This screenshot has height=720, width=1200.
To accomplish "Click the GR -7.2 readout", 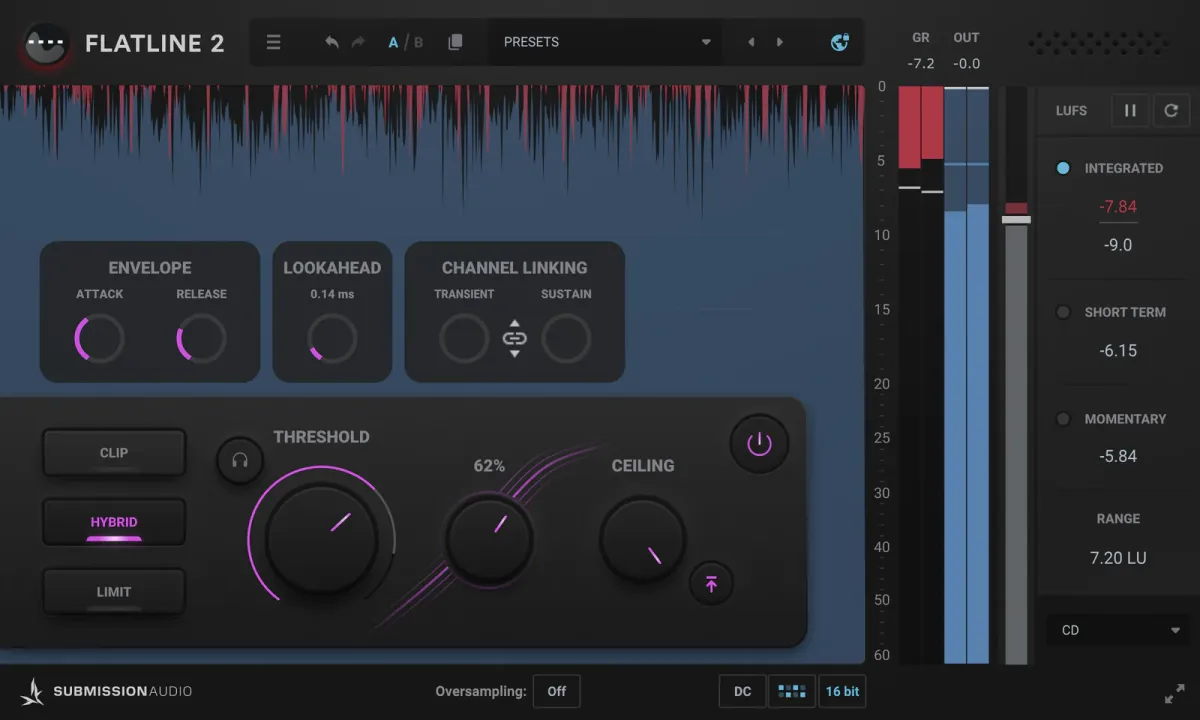I will (x=921, y=63).
